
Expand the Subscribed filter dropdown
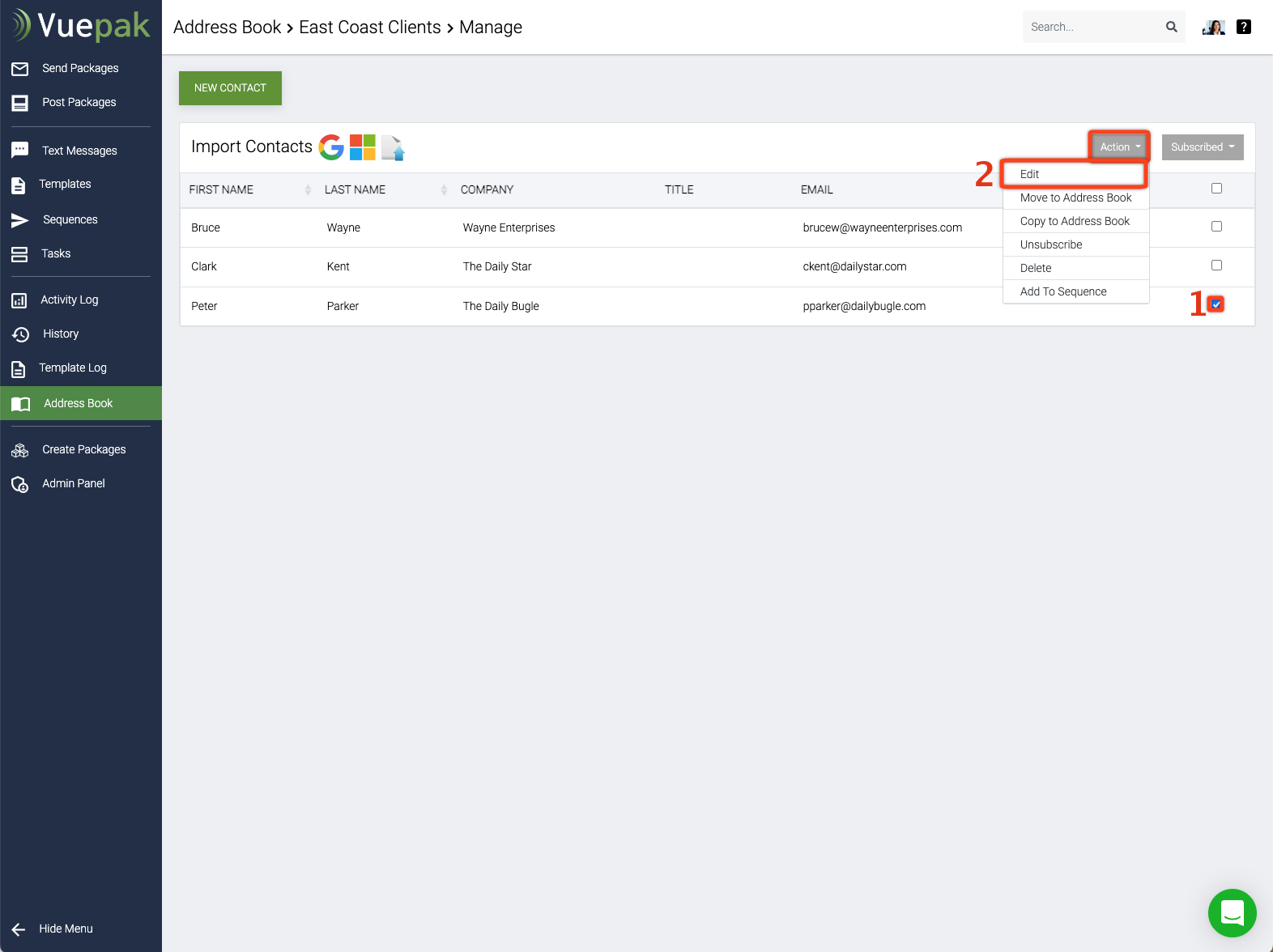tap(1203, 147)
